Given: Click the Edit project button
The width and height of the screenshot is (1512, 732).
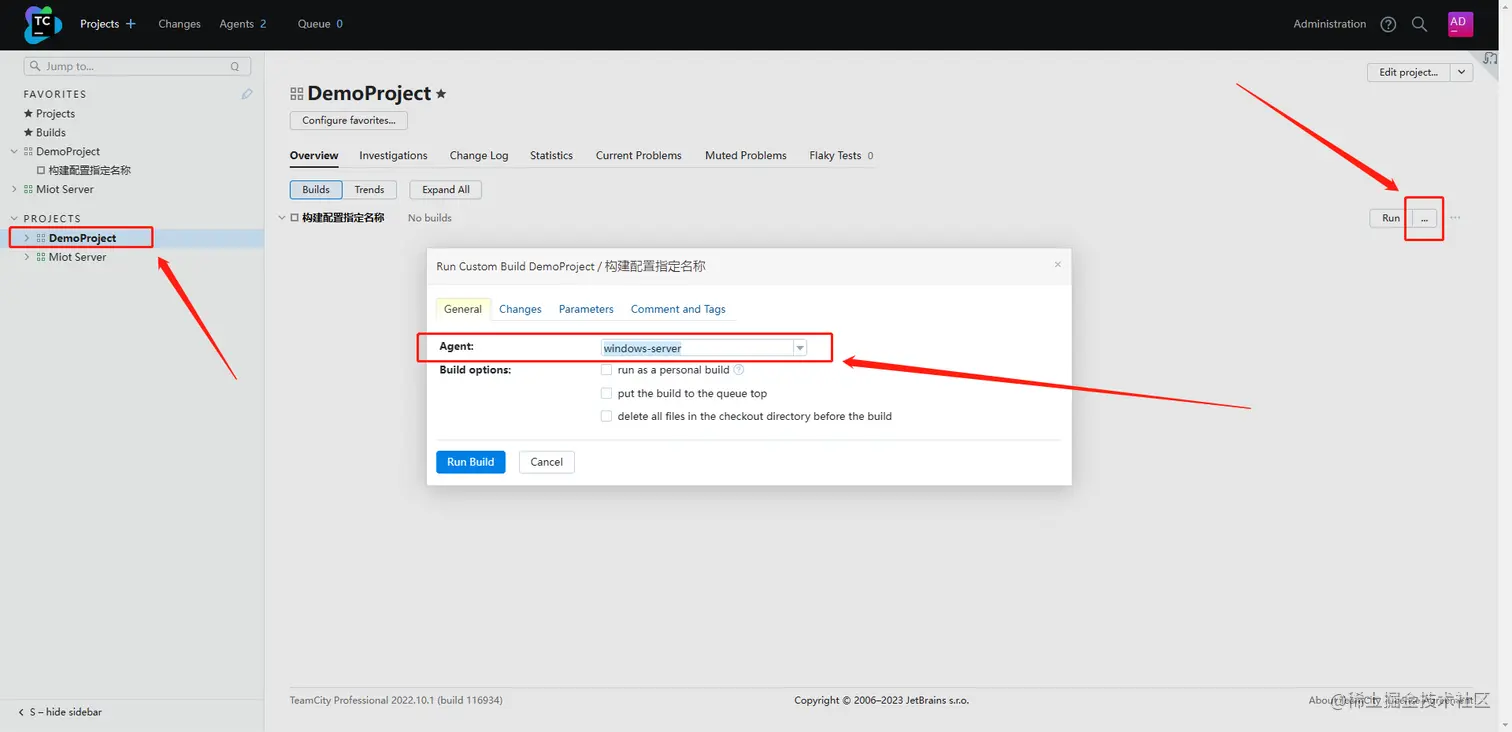Looking at the screenshot, I should point(1408,72).
